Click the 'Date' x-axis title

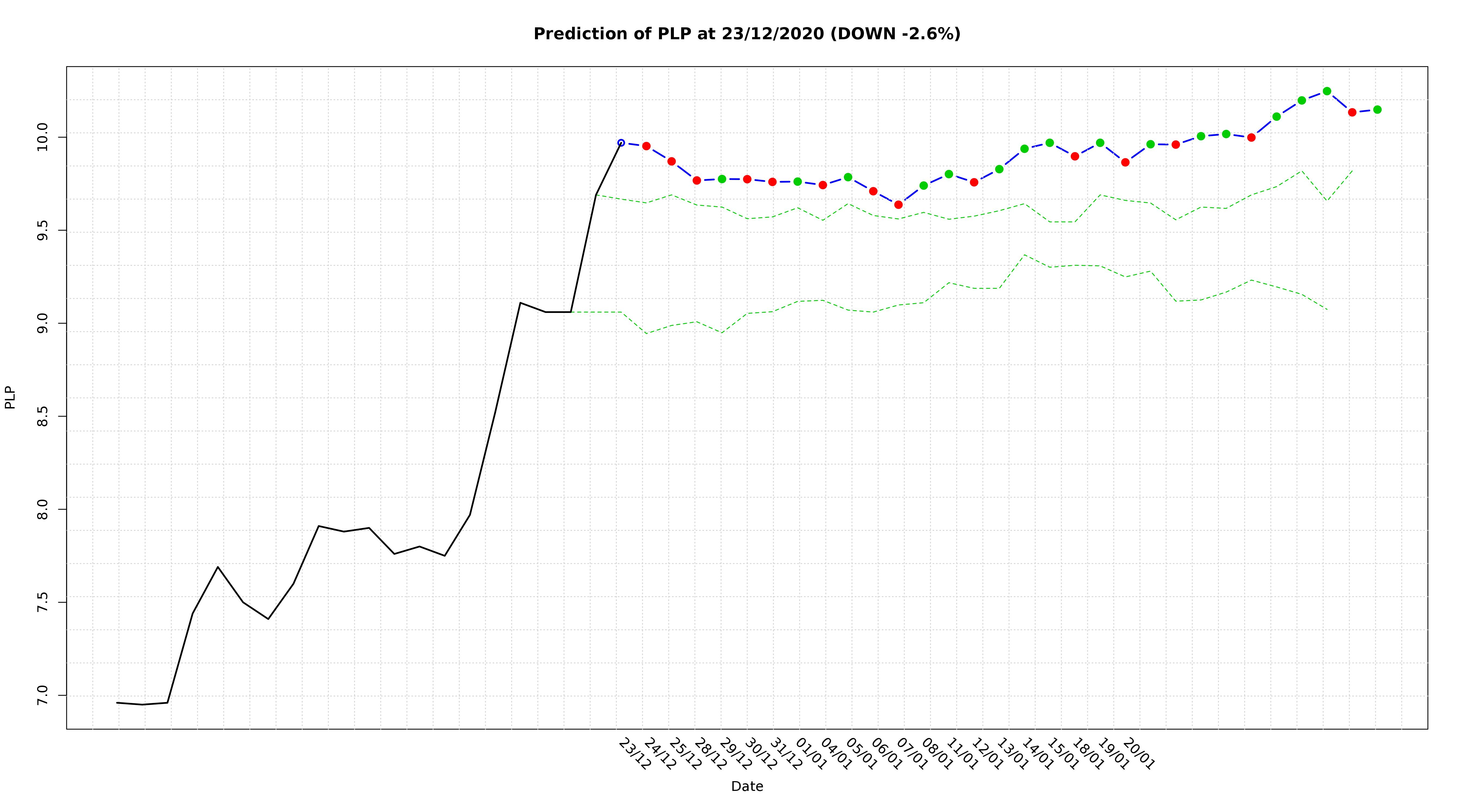pyautogui.click(x=747, y=787)
